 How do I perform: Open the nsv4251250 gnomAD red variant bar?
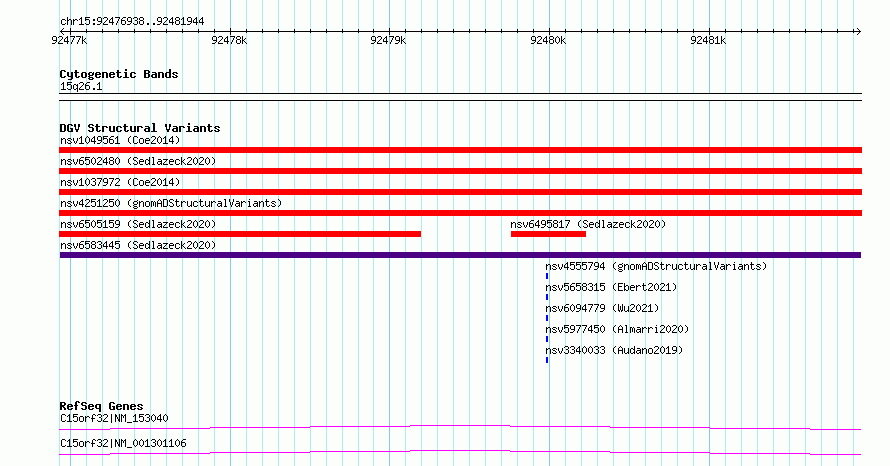click(460, 213)
